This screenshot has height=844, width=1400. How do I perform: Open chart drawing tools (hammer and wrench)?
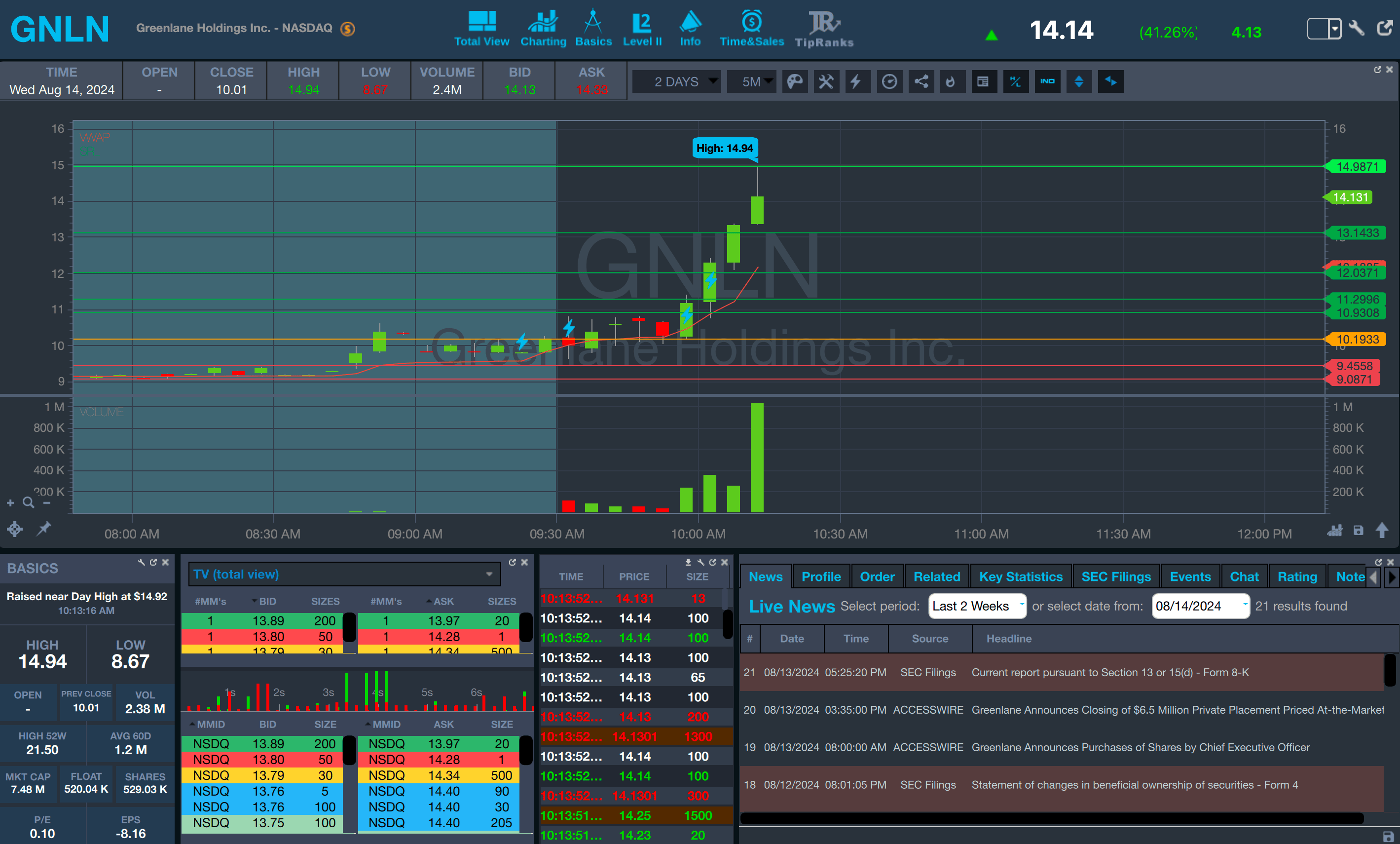826,82
